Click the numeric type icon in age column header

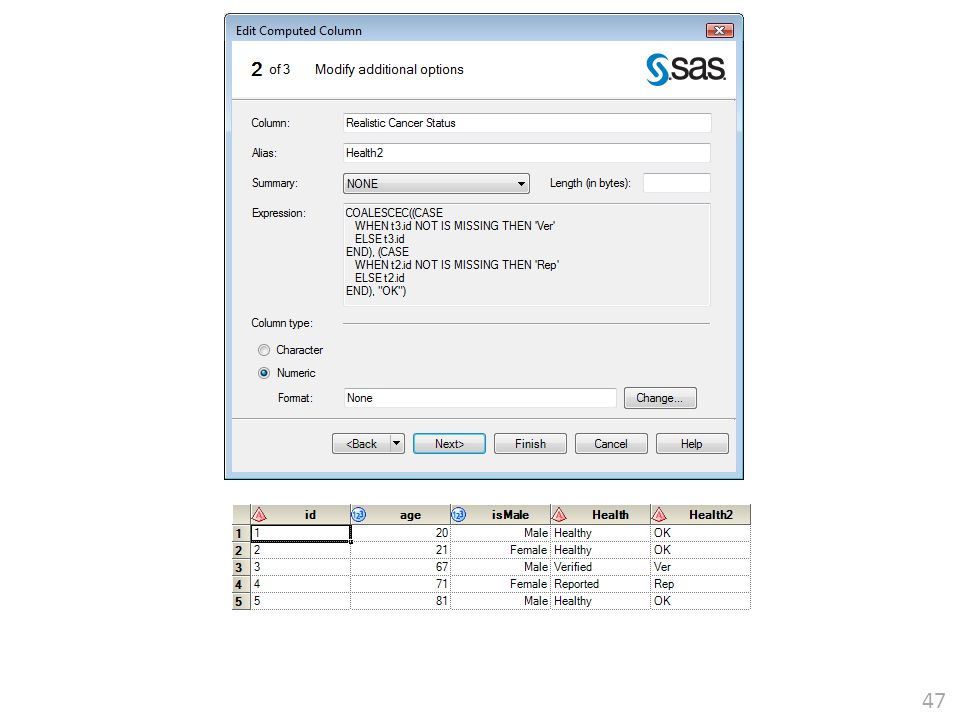359,515
